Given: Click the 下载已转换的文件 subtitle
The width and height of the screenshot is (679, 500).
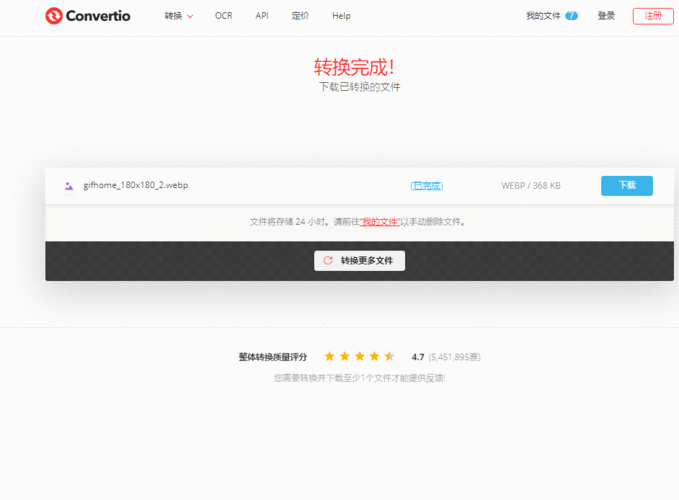Looking at the screenshot, I should tap(359, 87).
